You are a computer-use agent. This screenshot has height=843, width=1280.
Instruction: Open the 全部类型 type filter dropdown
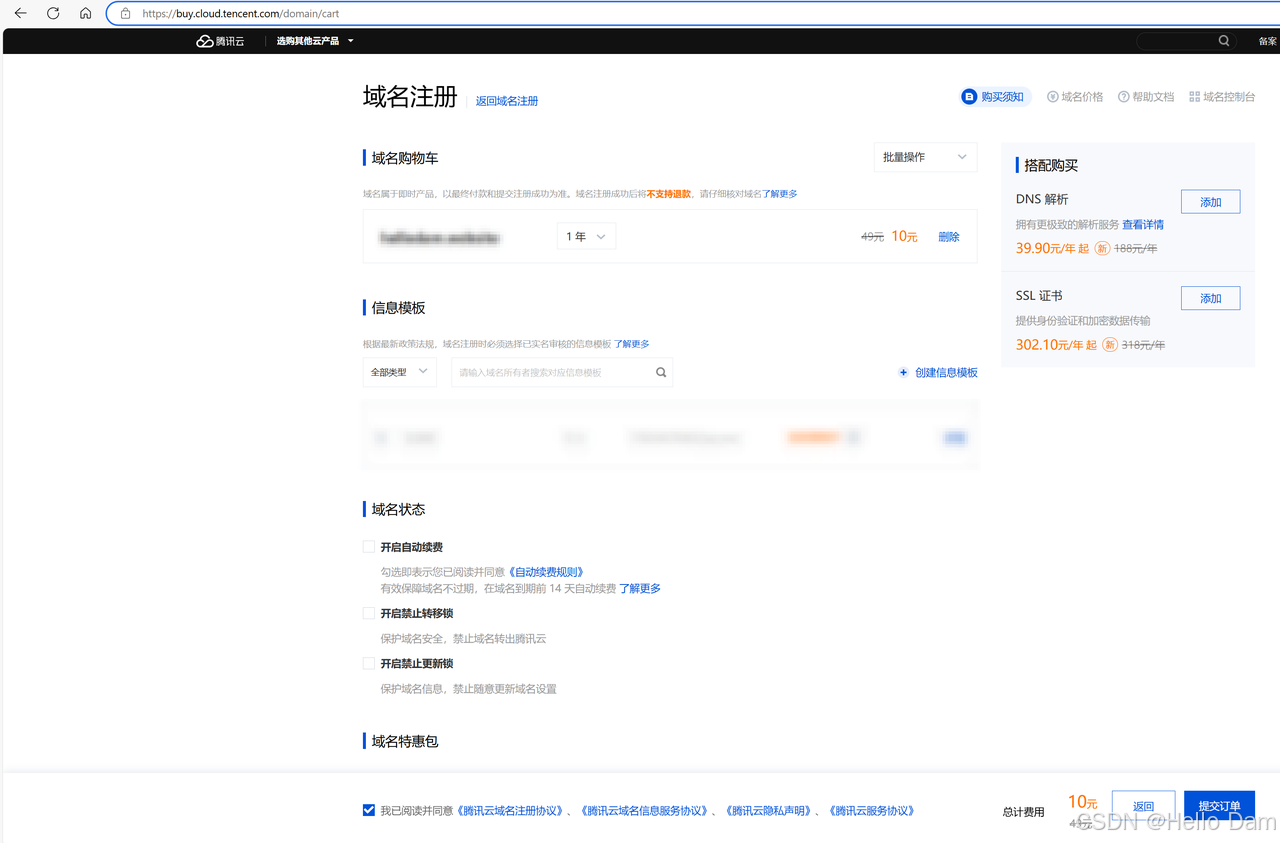(399, 371)
